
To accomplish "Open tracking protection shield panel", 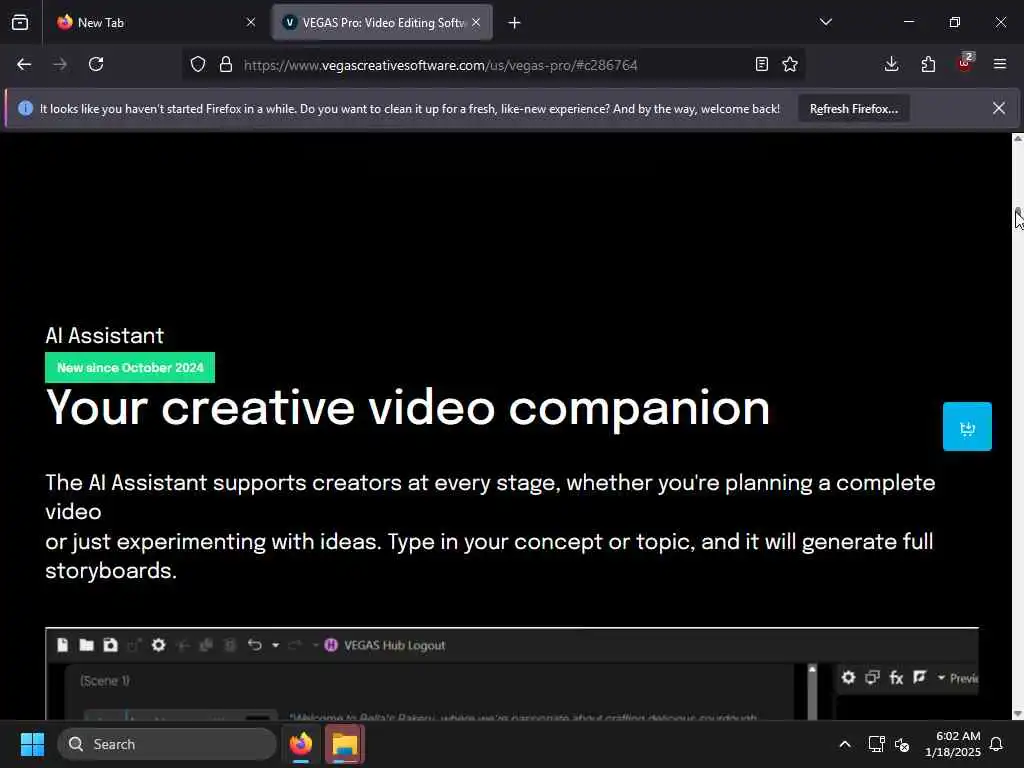I will pos(198,64).
